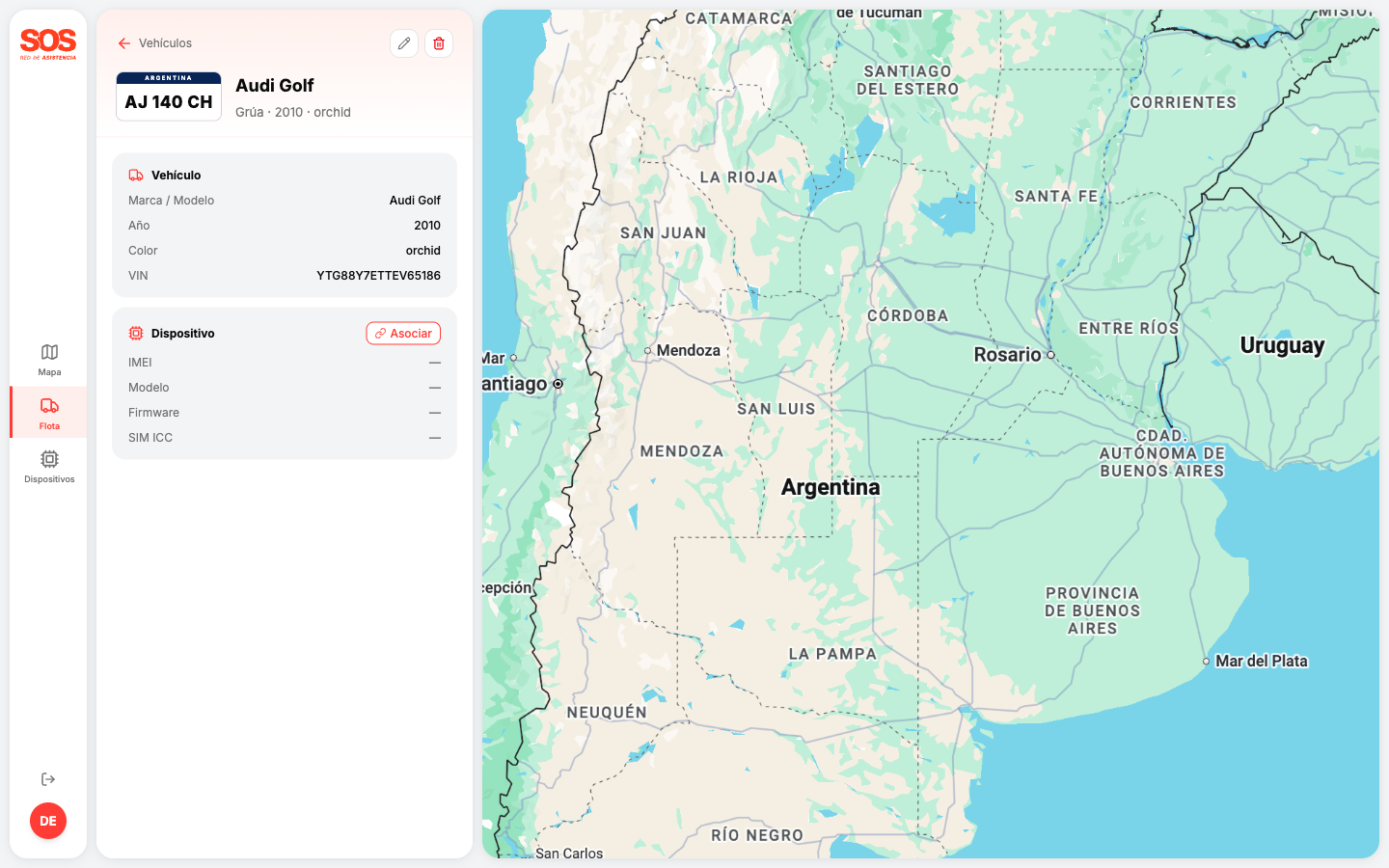The height and width of the screenshot is (868, 1389).
Task: Click the logout icon above the avatar
Action: point(48,778)
